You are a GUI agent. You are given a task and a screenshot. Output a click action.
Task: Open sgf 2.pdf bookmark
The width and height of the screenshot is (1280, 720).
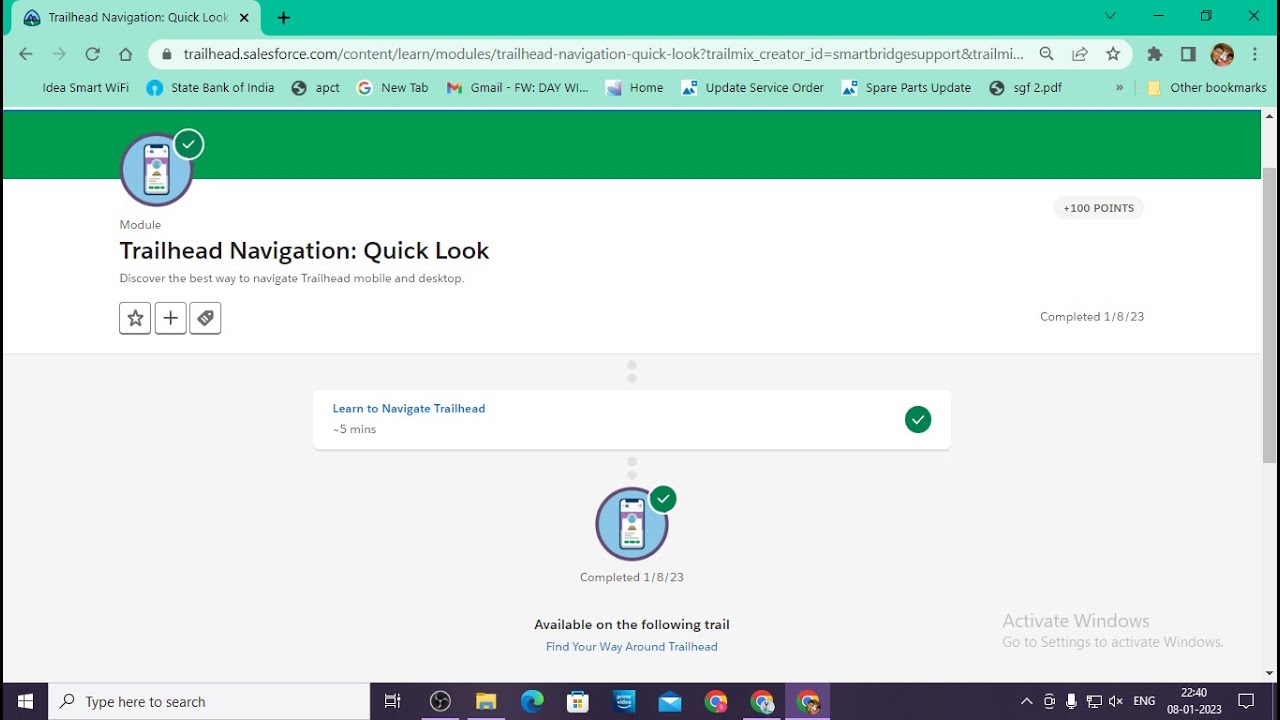(1025, 87)
